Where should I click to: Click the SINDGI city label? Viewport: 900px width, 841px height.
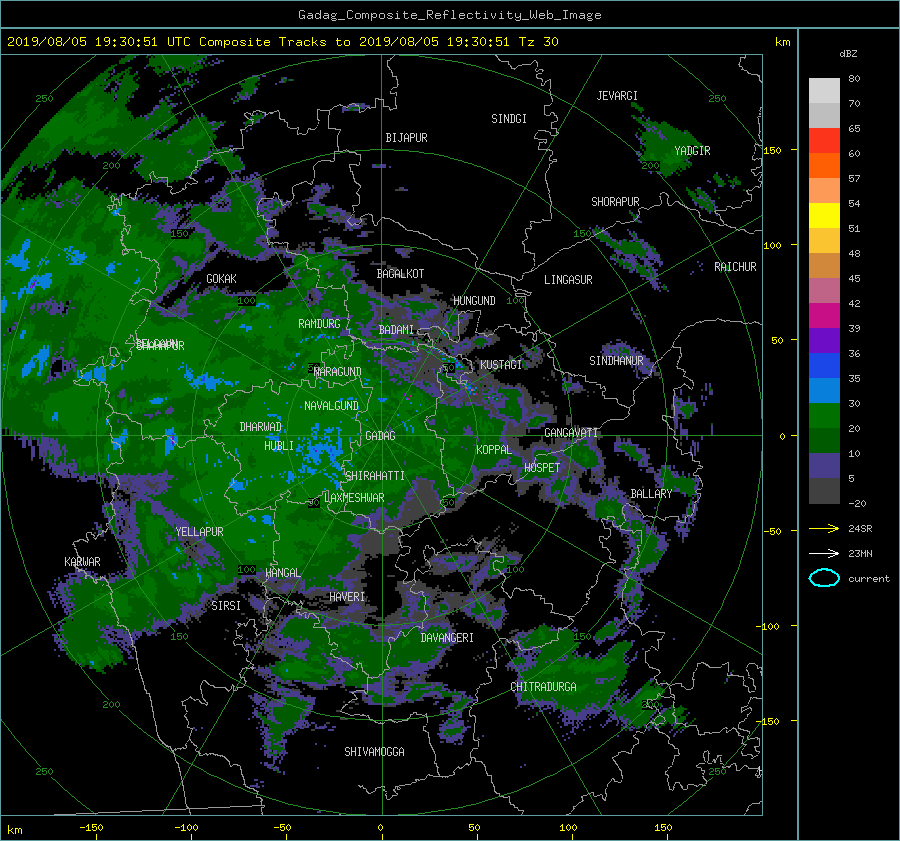point(509,119)
